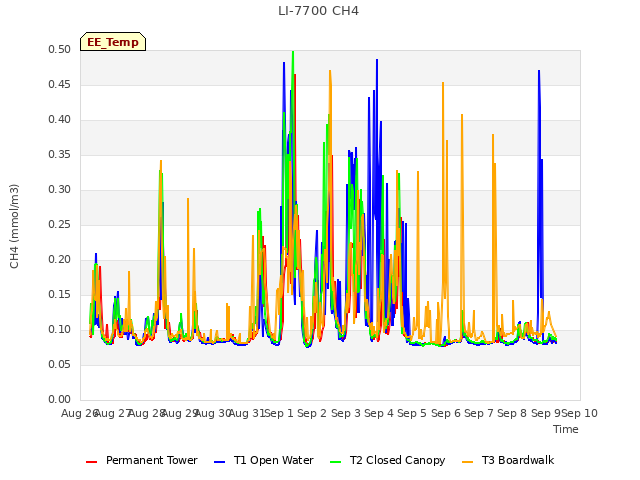Click the 0.25 y-axis tick label
Viewport: 640px width, 480px height.
click(60, 224)
